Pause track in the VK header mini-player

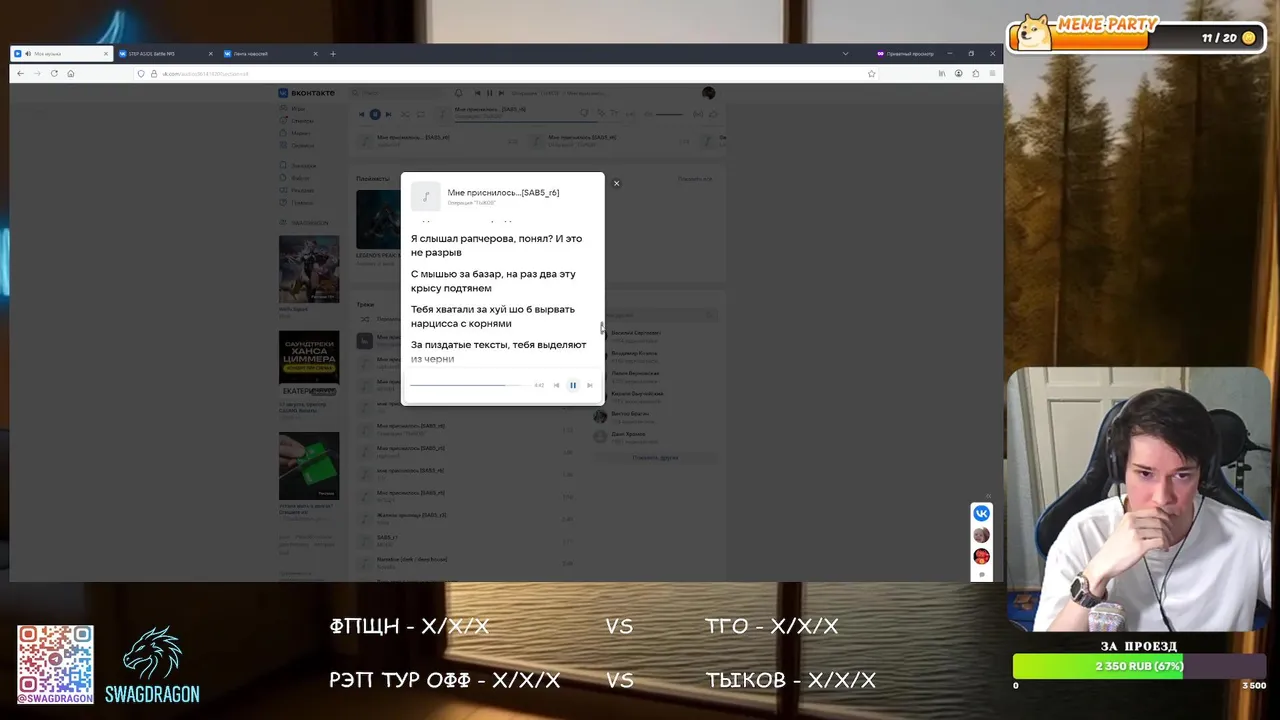pos(489,93)
